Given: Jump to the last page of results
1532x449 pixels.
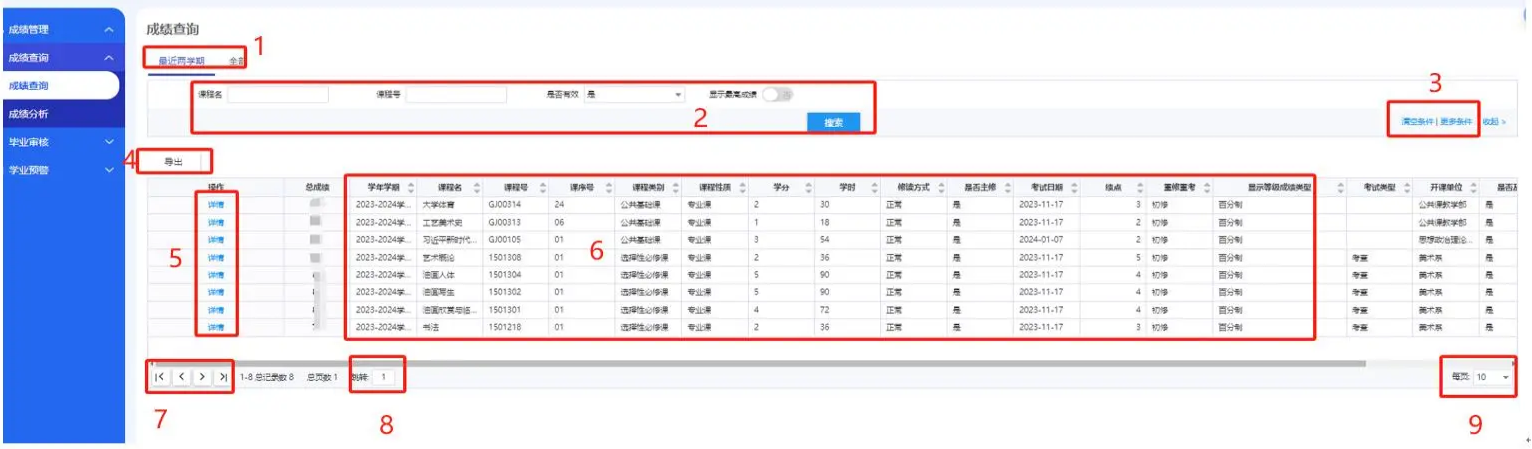Looking at the screenshot, I should (x=223, y=377).
